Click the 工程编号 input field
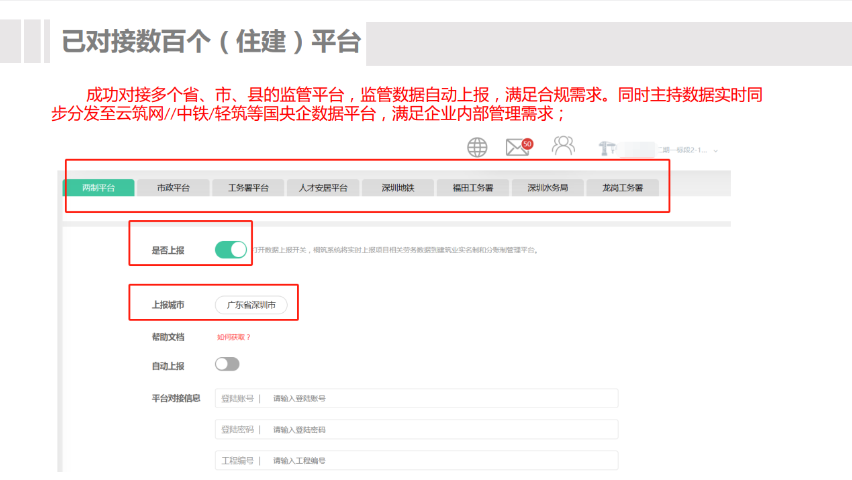The image size is (852, 480). tap(440, 460)
